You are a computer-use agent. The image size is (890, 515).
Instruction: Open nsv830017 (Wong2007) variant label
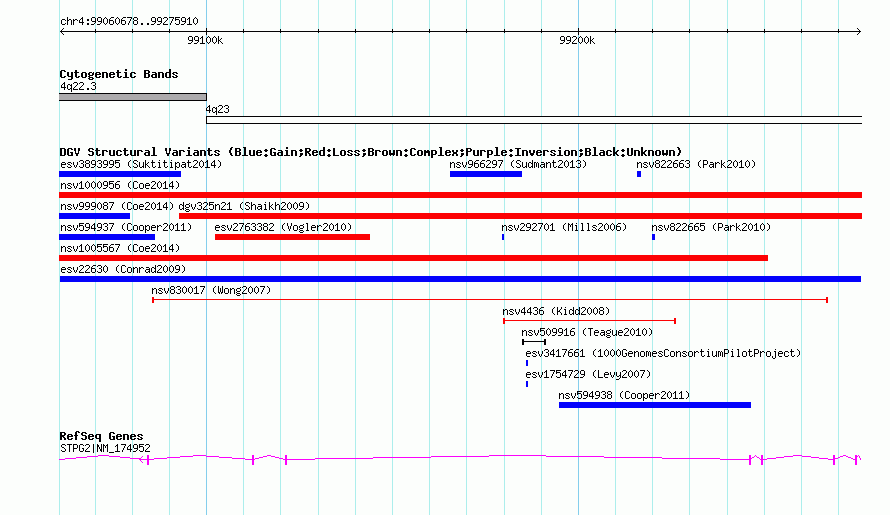tap(211, 290)
